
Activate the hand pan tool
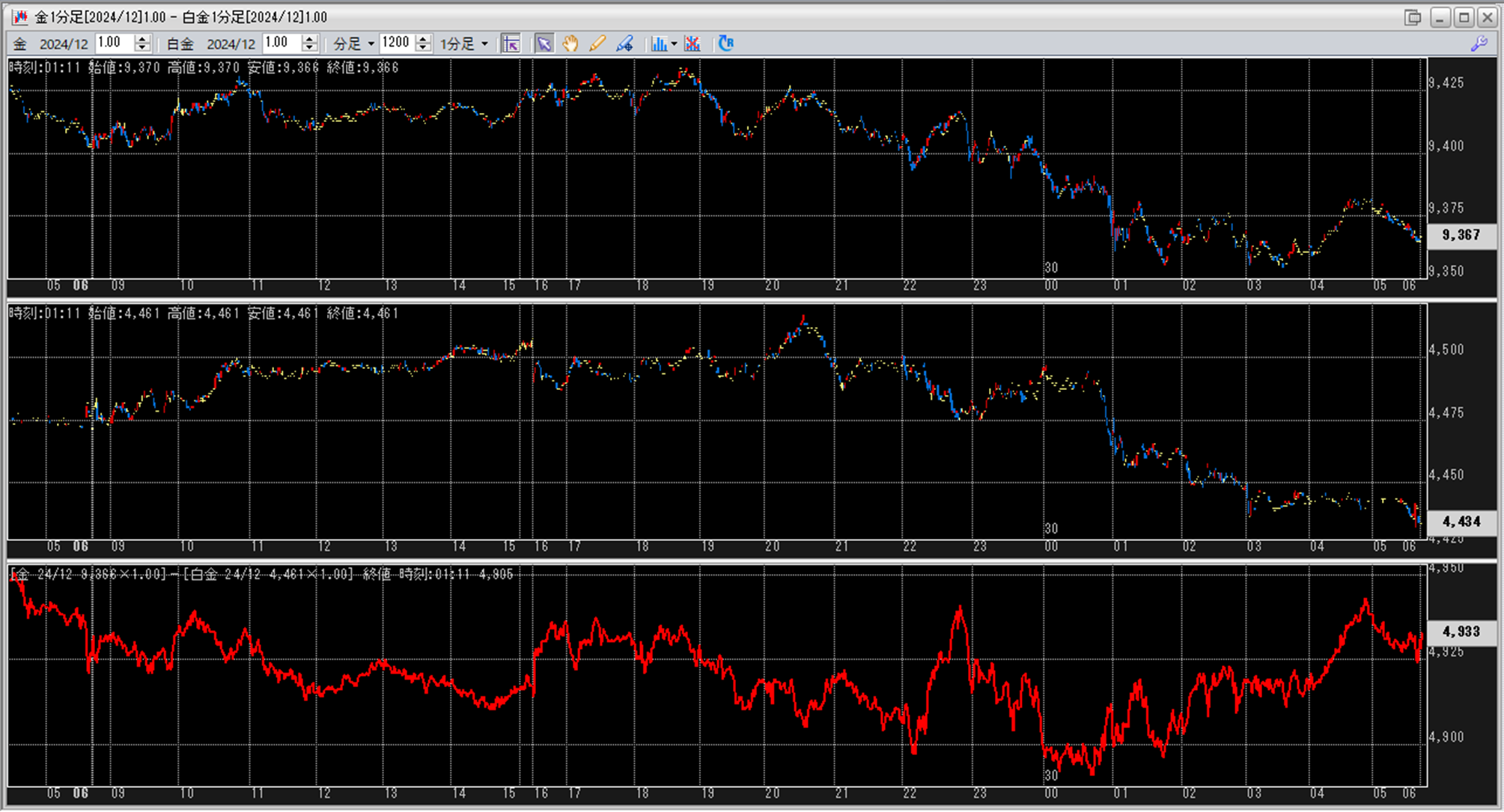570,43
